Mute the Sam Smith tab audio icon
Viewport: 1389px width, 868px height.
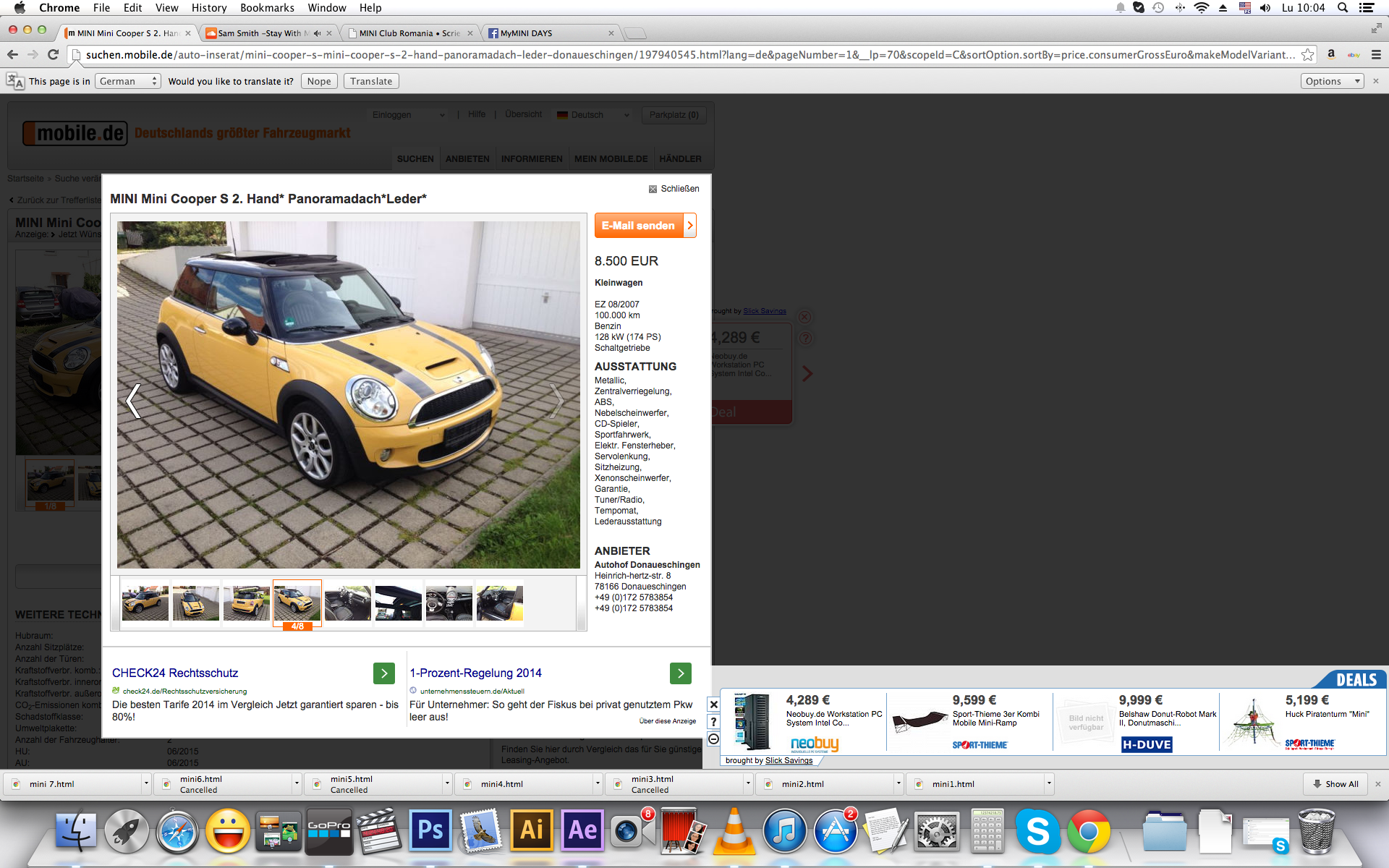coord(317,33)
